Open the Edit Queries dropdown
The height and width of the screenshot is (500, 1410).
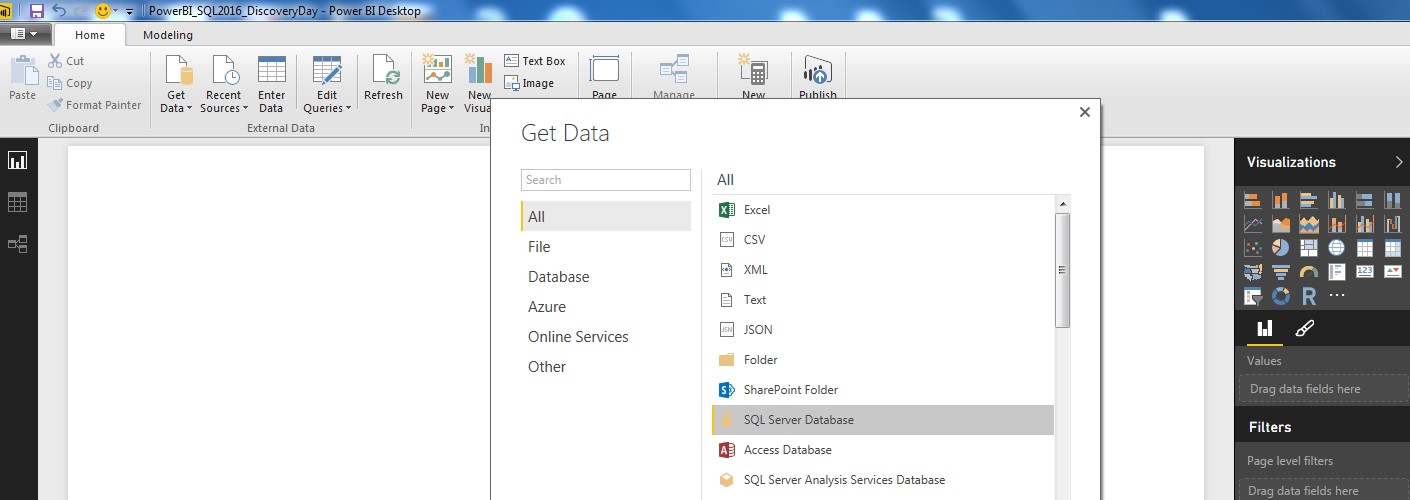coord(327,85)
